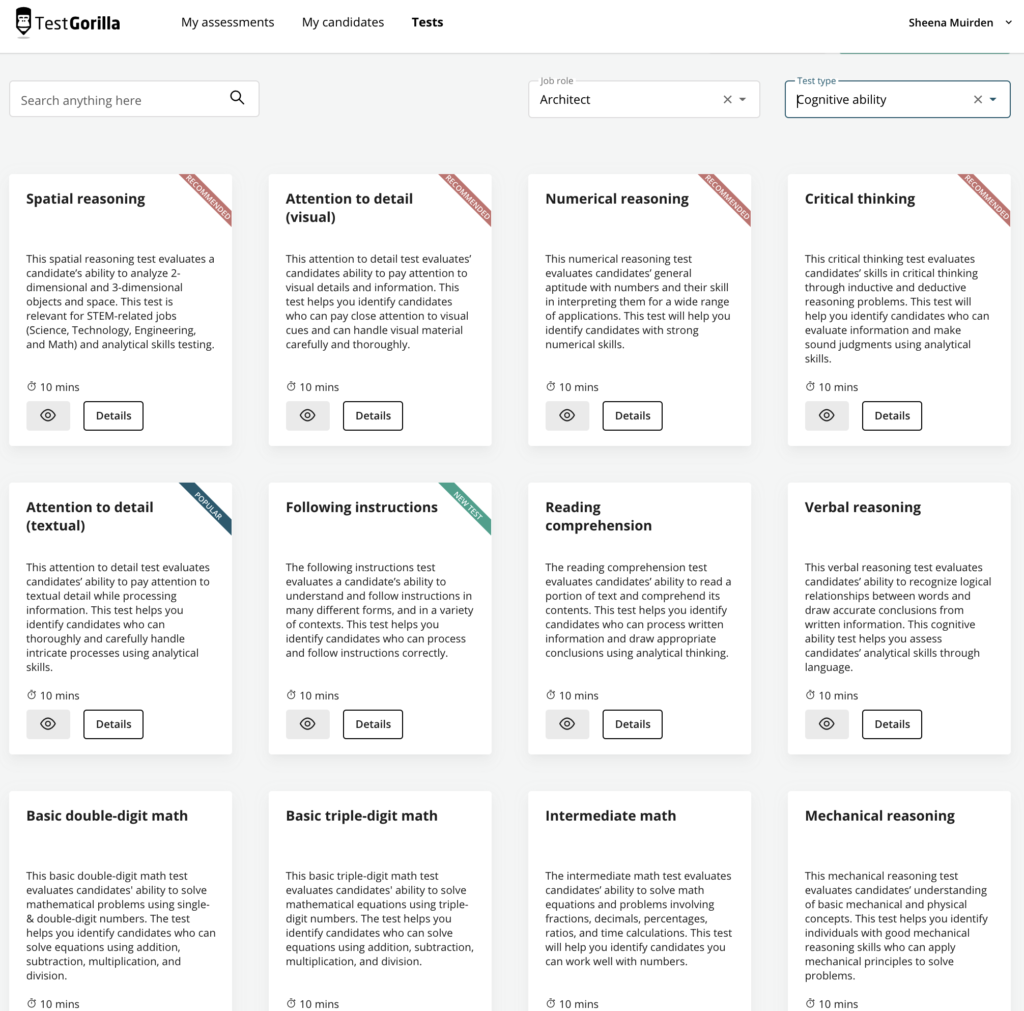Viewport: 1024px width, 1011px height.
Task: Preview Verbal reasoning test eye icon
Action: pos(827,724)
